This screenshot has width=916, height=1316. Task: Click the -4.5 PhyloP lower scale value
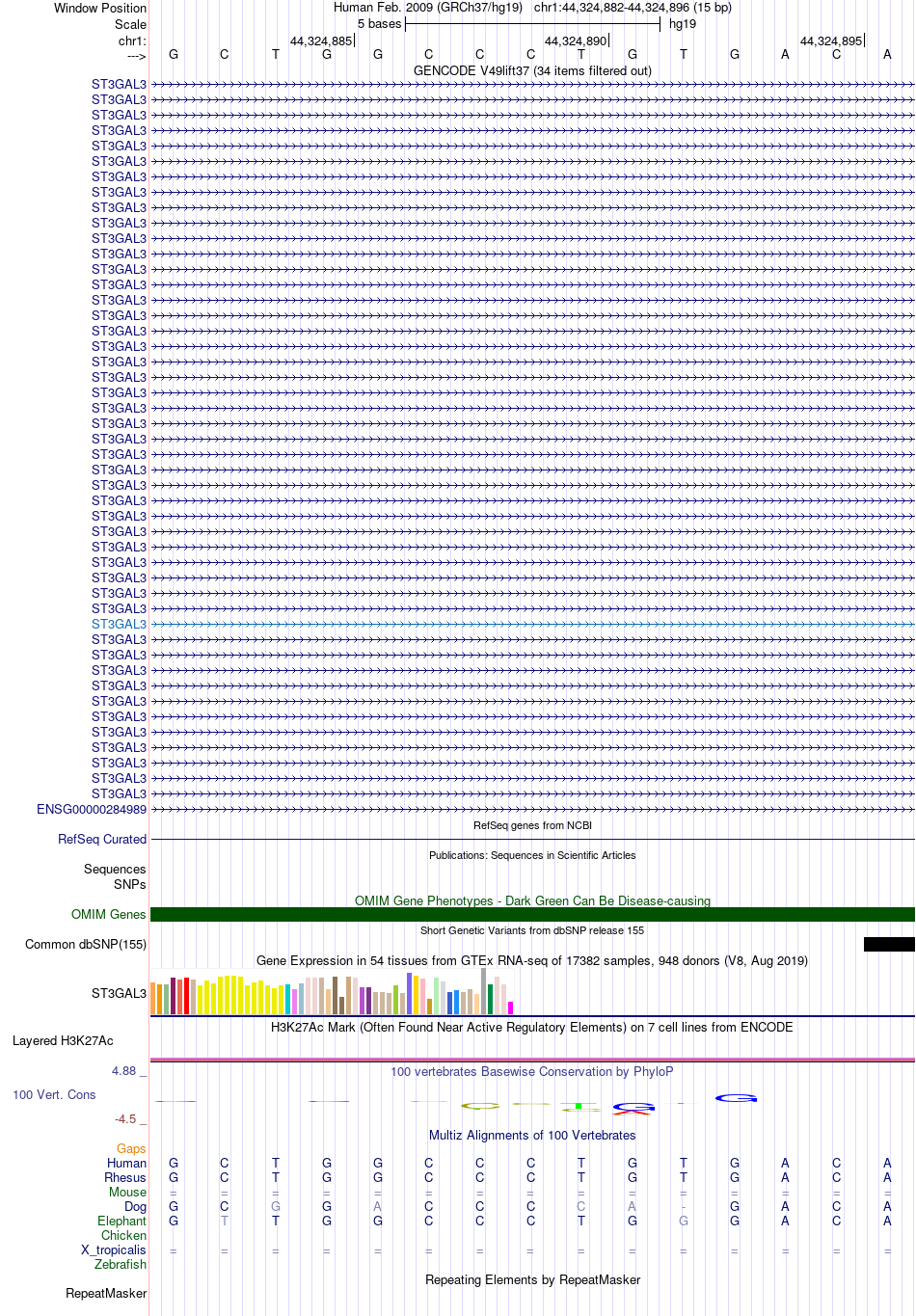tap(125, 1118)
